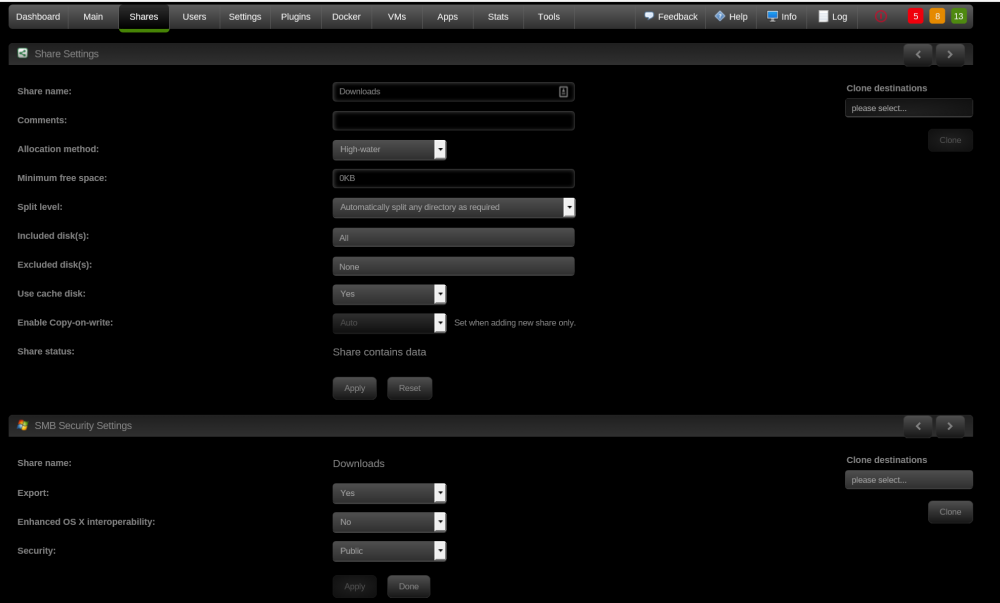Open the red 5 notifications badge
1000x603 pixels.
[x=915, y=16]
